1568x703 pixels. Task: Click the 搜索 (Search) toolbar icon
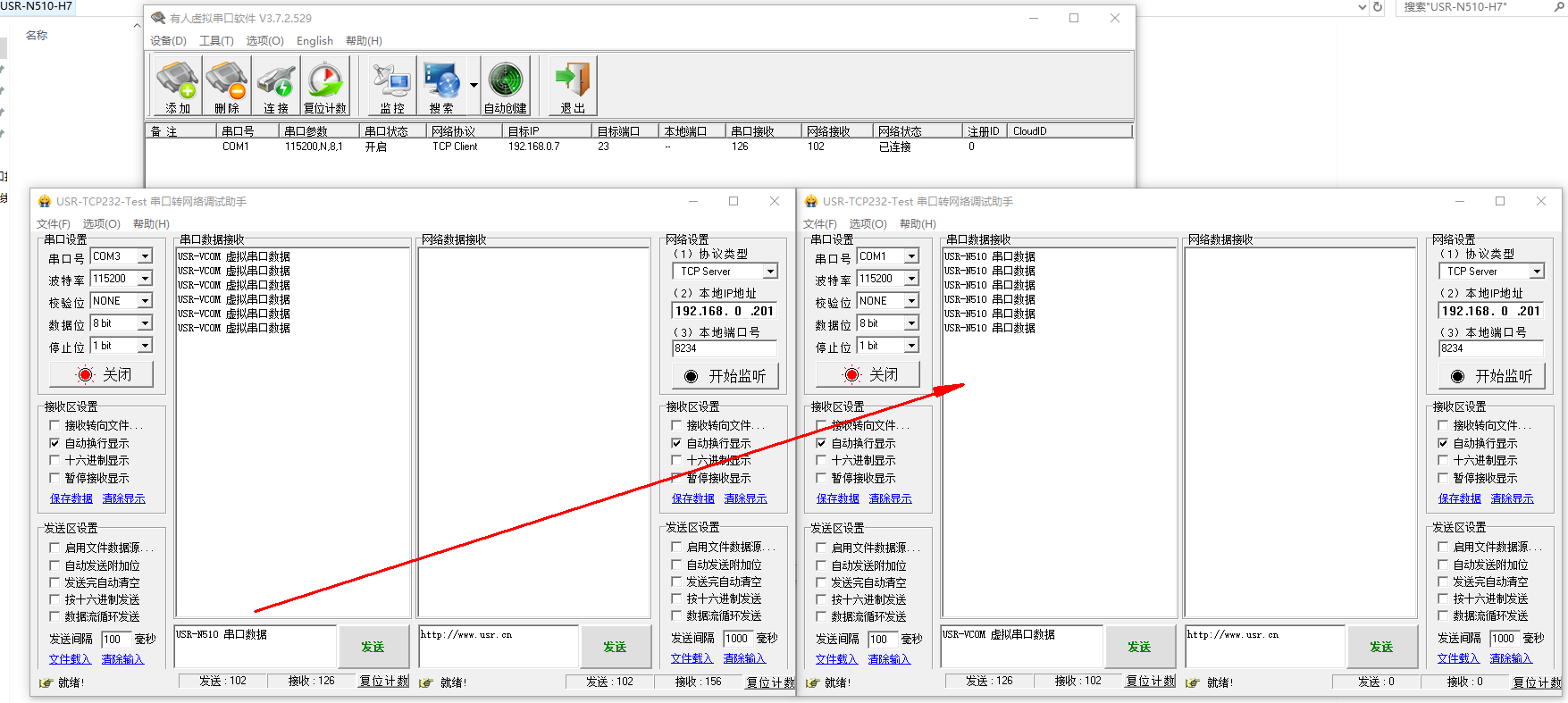point(441,86)
